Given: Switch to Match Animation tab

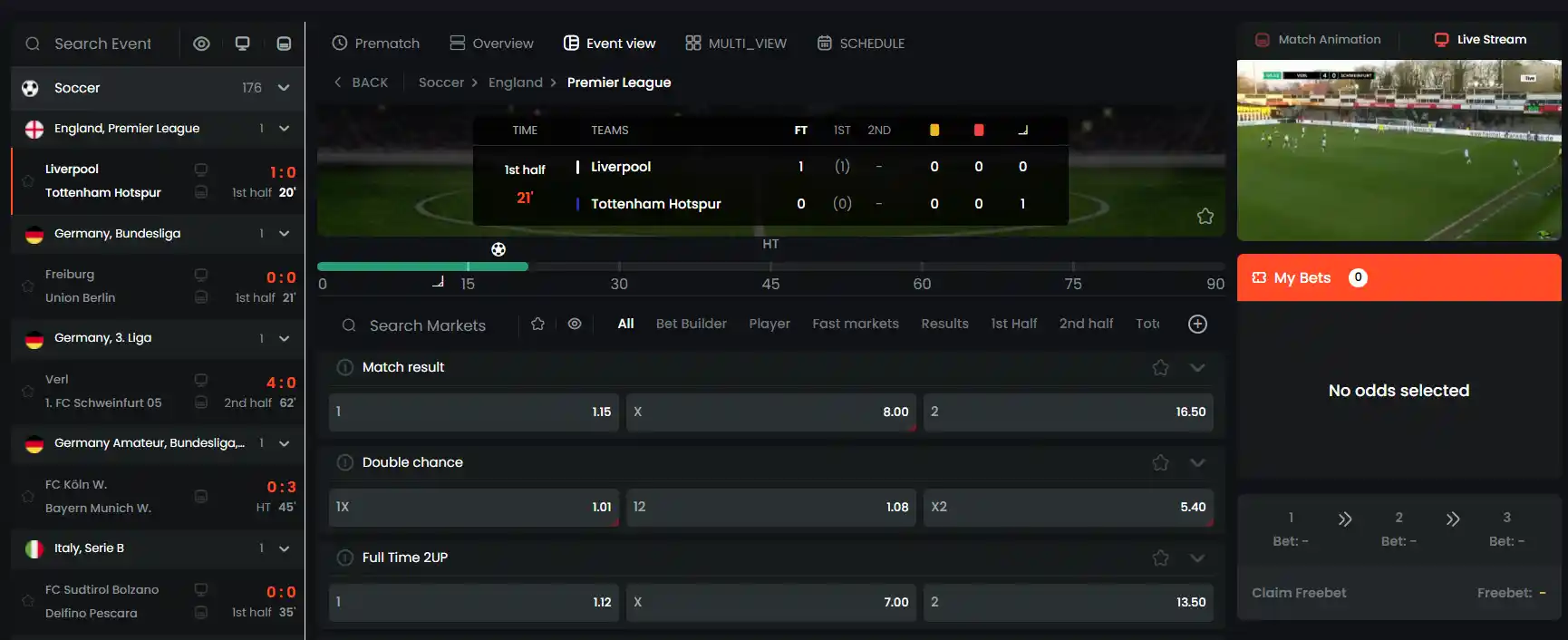Looking at the screenshot, I should 1319,40.
